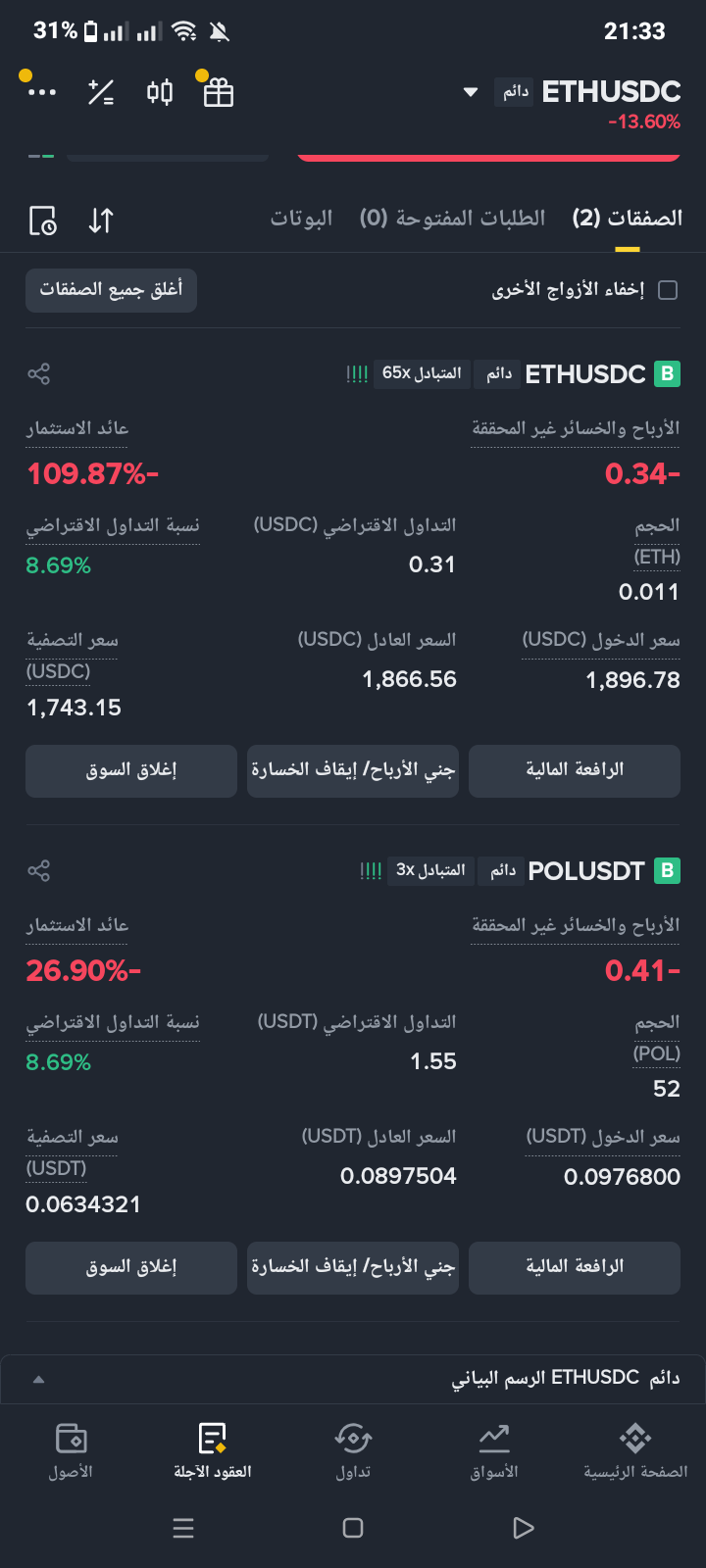
Task: Open the calculator plus-minus icon
Action: [101, 92]
